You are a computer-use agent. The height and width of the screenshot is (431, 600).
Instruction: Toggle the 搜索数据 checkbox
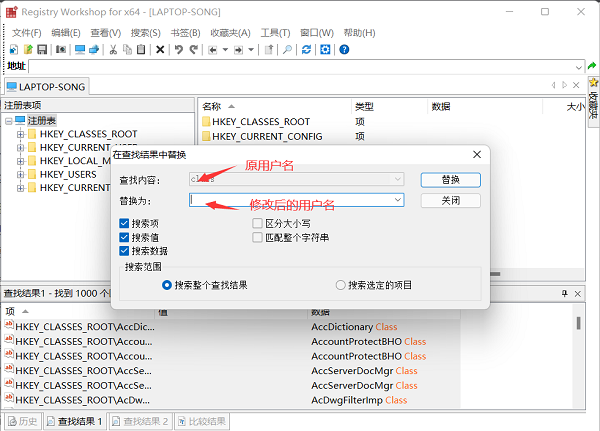click(x=124, y=251)
